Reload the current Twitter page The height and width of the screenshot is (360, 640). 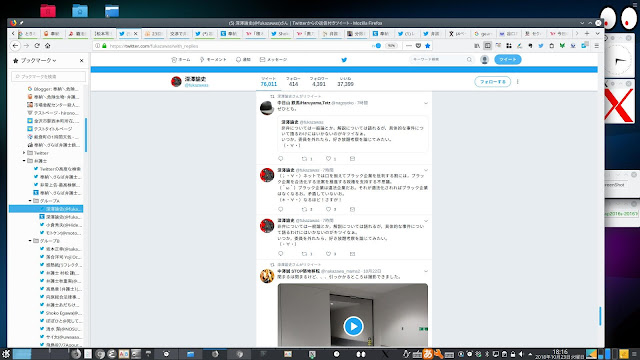[x=37, y=46]
